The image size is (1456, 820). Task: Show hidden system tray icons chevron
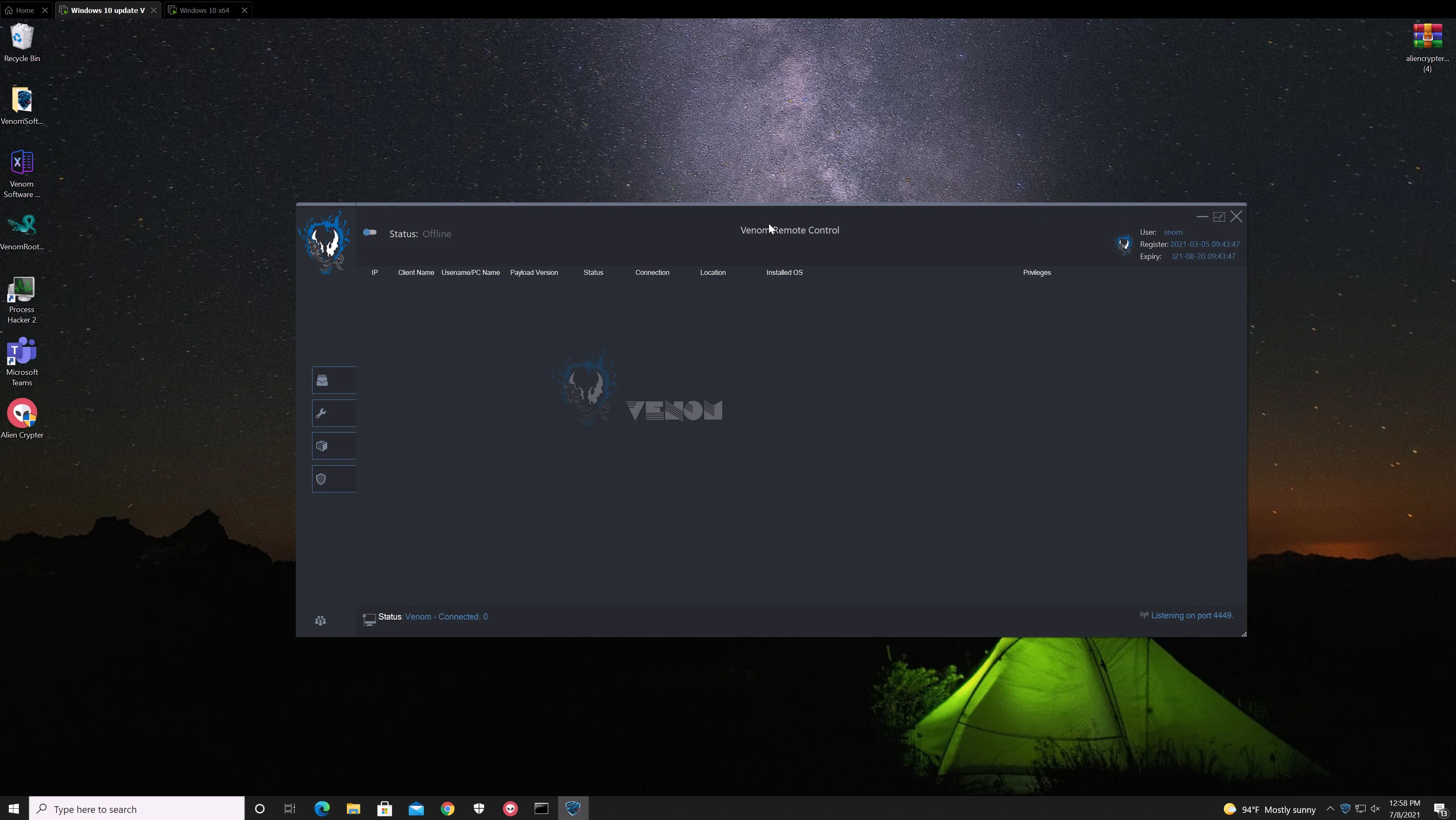1330,809
